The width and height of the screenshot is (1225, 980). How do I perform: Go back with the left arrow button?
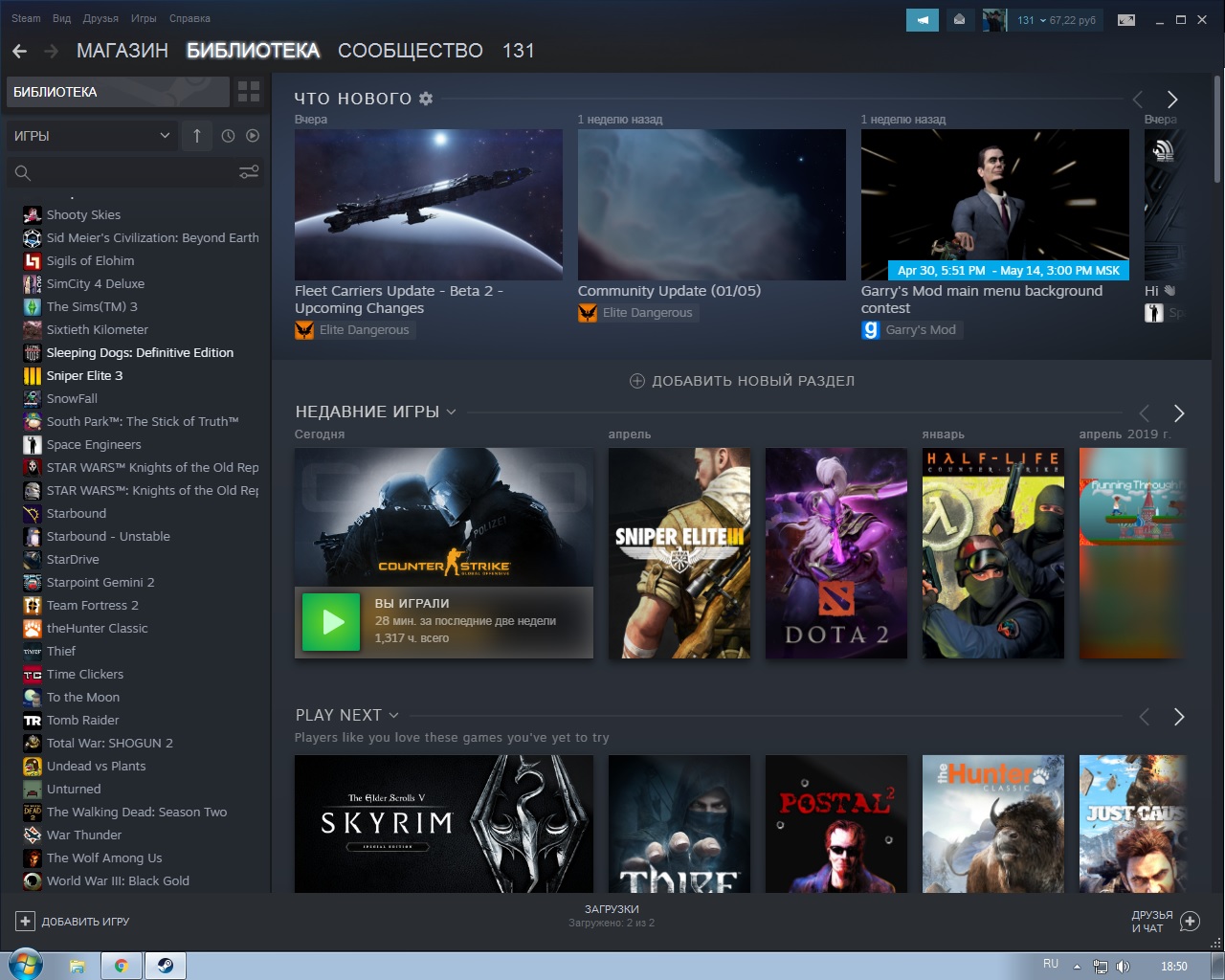(19, 51)
